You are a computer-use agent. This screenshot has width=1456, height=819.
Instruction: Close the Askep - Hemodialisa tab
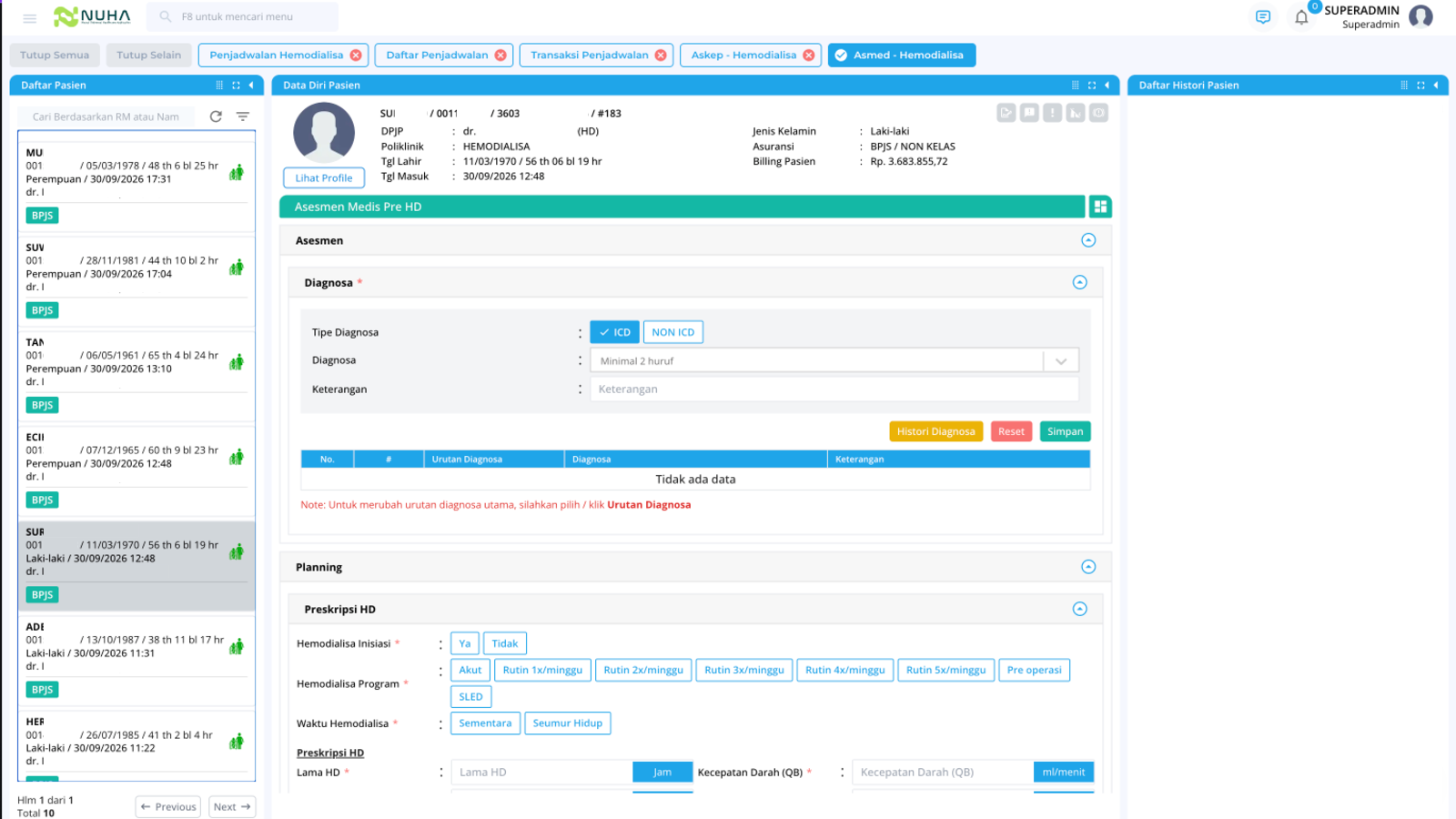[808, 56]
